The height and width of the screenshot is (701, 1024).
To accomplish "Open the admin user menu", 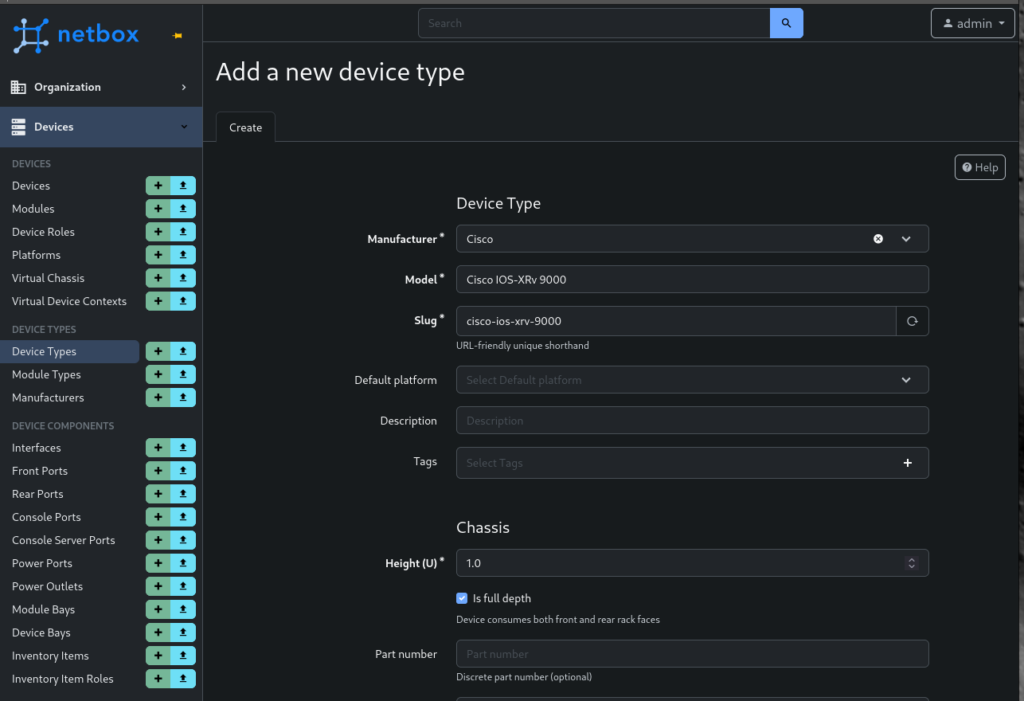I will click(x=972, y=23).
